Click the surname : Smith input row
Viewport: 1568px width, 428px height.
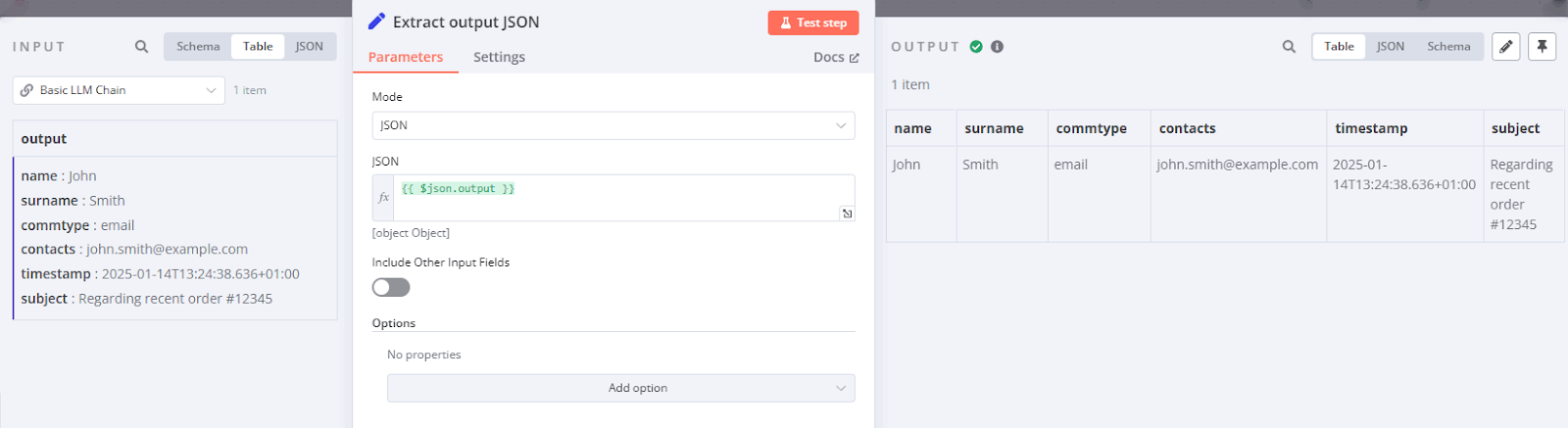pos(73,201)
